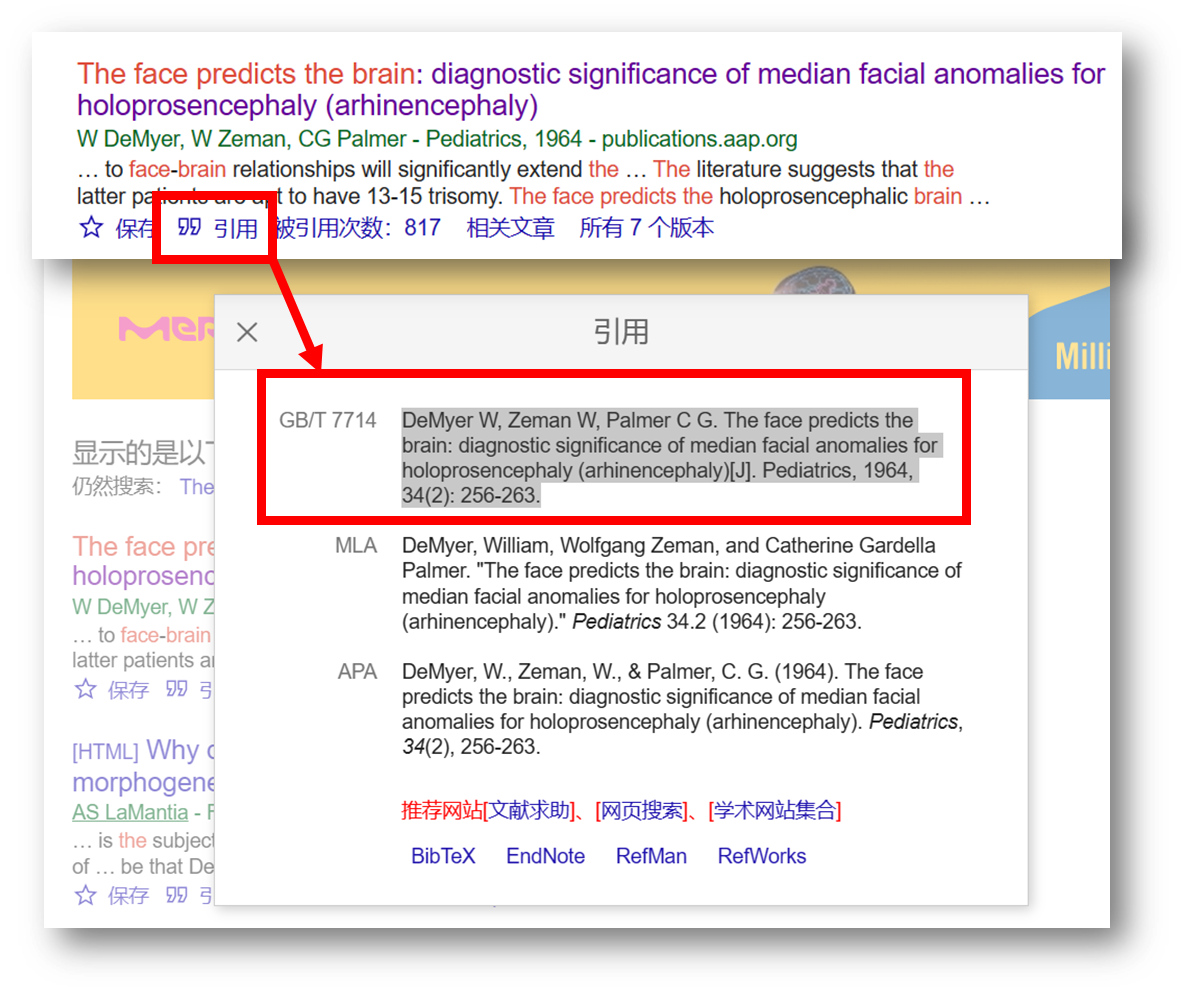Click the star icon under AS LaMantia result
This screenshot has width=1187, height=993.
coord(86,895)
